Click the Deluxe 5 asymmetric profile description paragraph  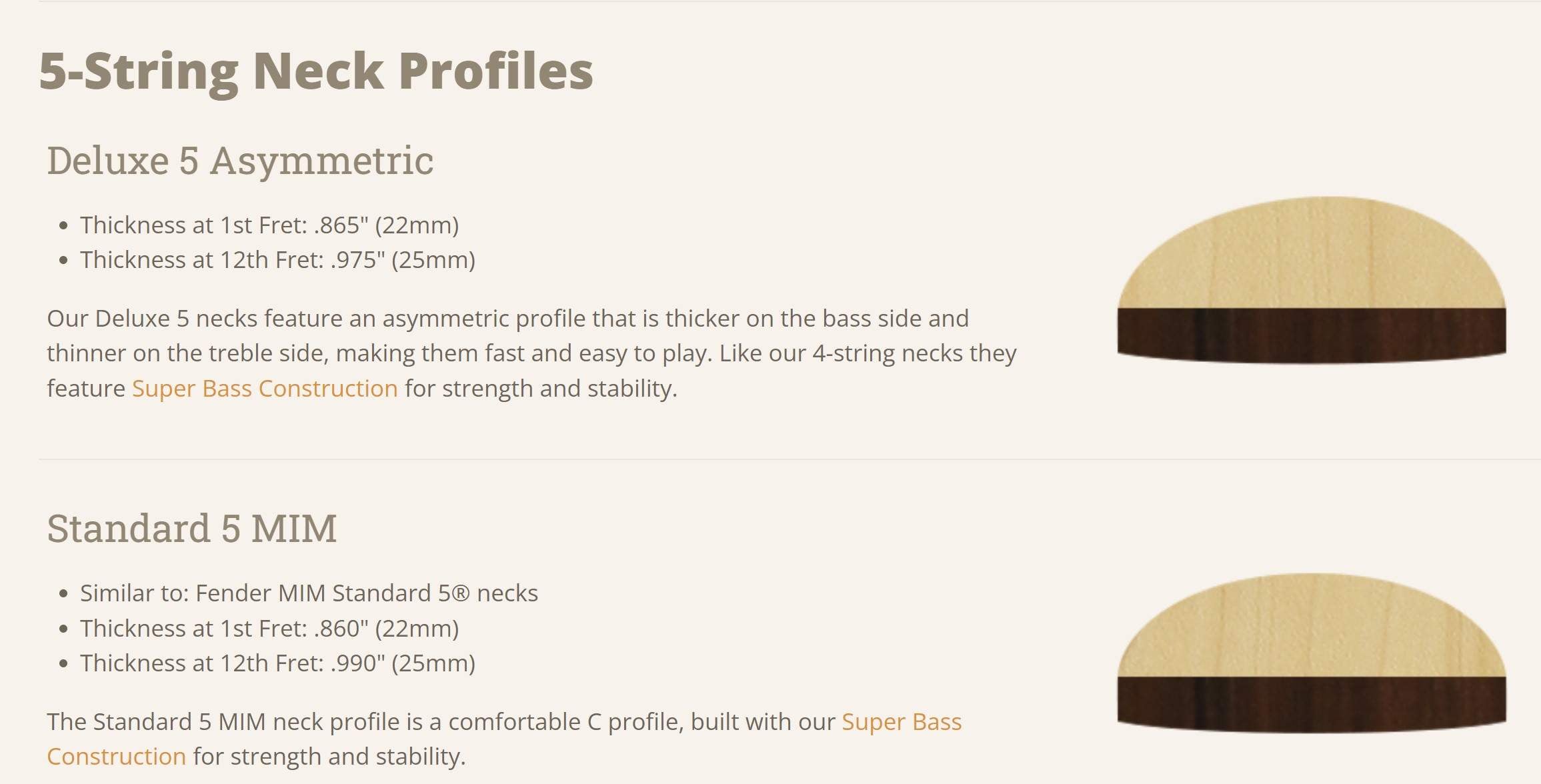[531, 353]
